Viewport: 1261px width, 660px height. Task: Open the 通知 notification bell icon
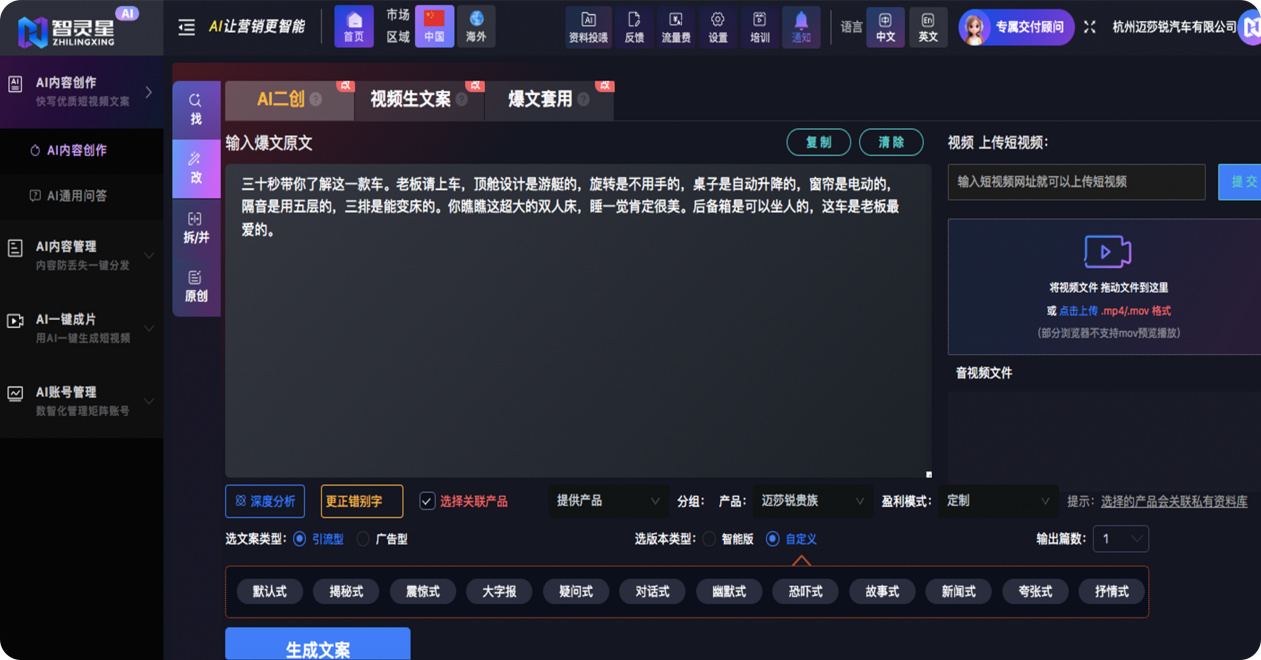799,25
